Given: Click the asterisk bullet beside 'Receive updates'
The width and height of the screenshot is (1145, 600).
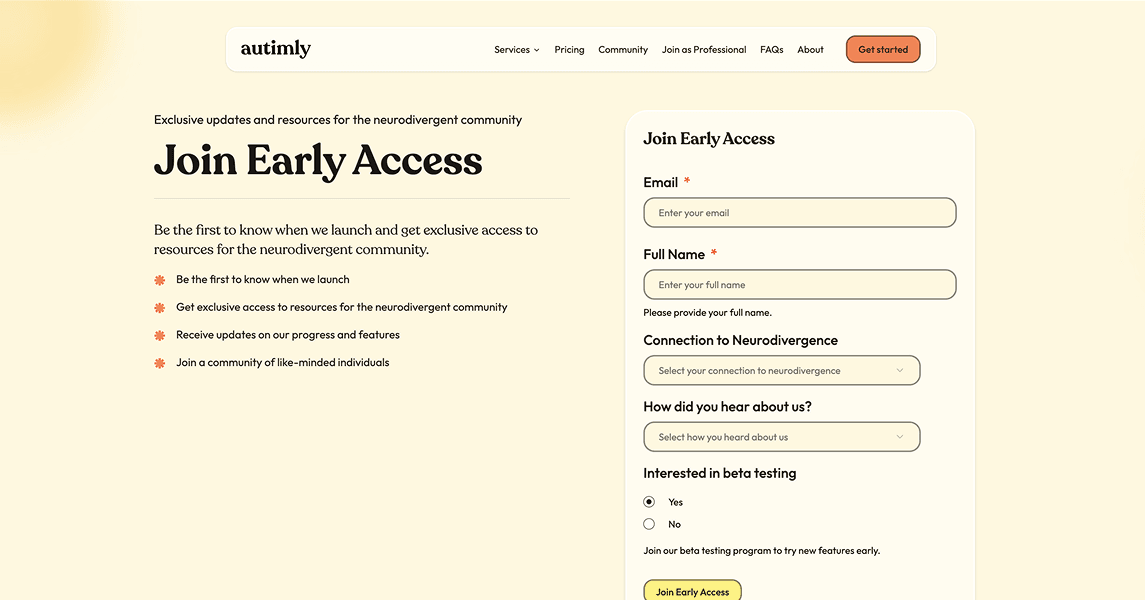Looking at the screenshot, I should (x=160, y=335).
